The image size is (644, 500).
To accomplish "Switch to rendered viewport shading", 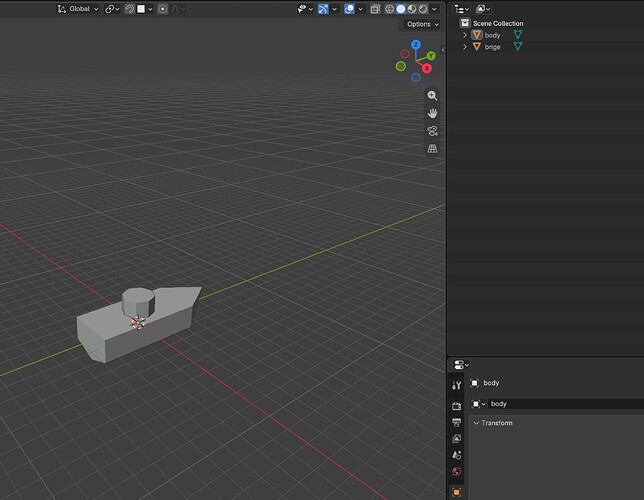I will [x=423, y=9].
